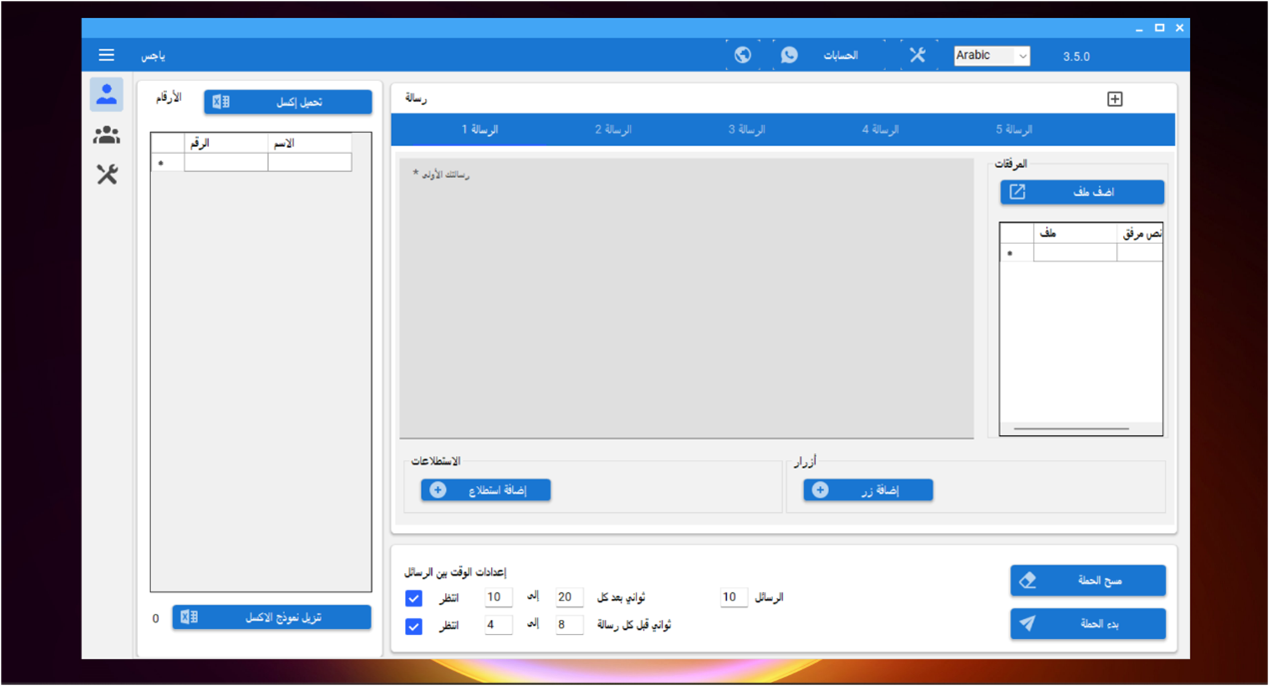
Task: Open the WhatsApp icon in header
Action: [789, 55]
